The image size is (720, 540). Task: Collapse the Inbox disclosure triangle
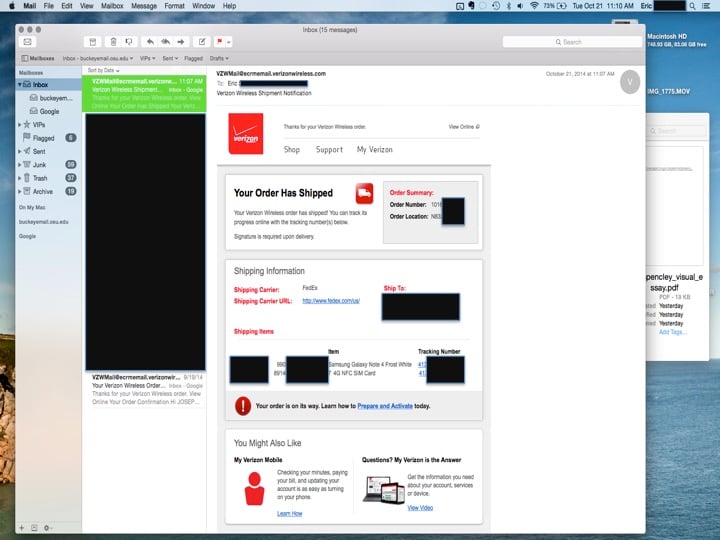point(20,84)
